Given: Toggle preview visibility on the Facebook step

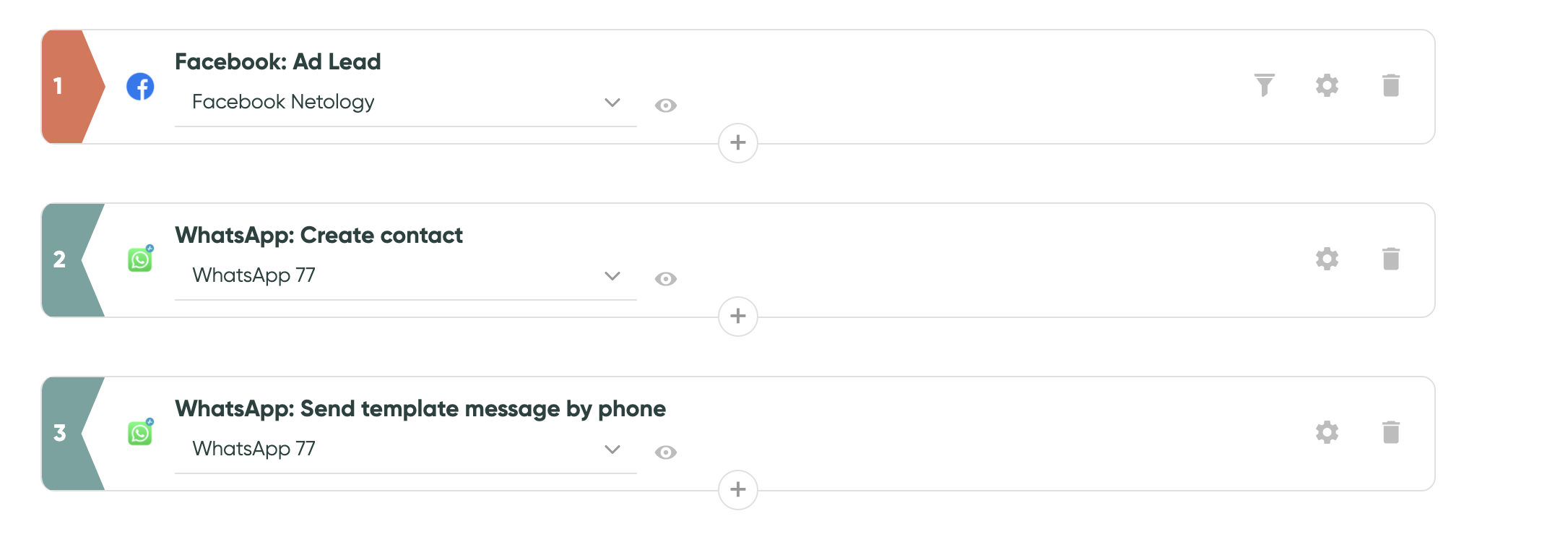Looking at the screenshot, I should pos(666,106).
